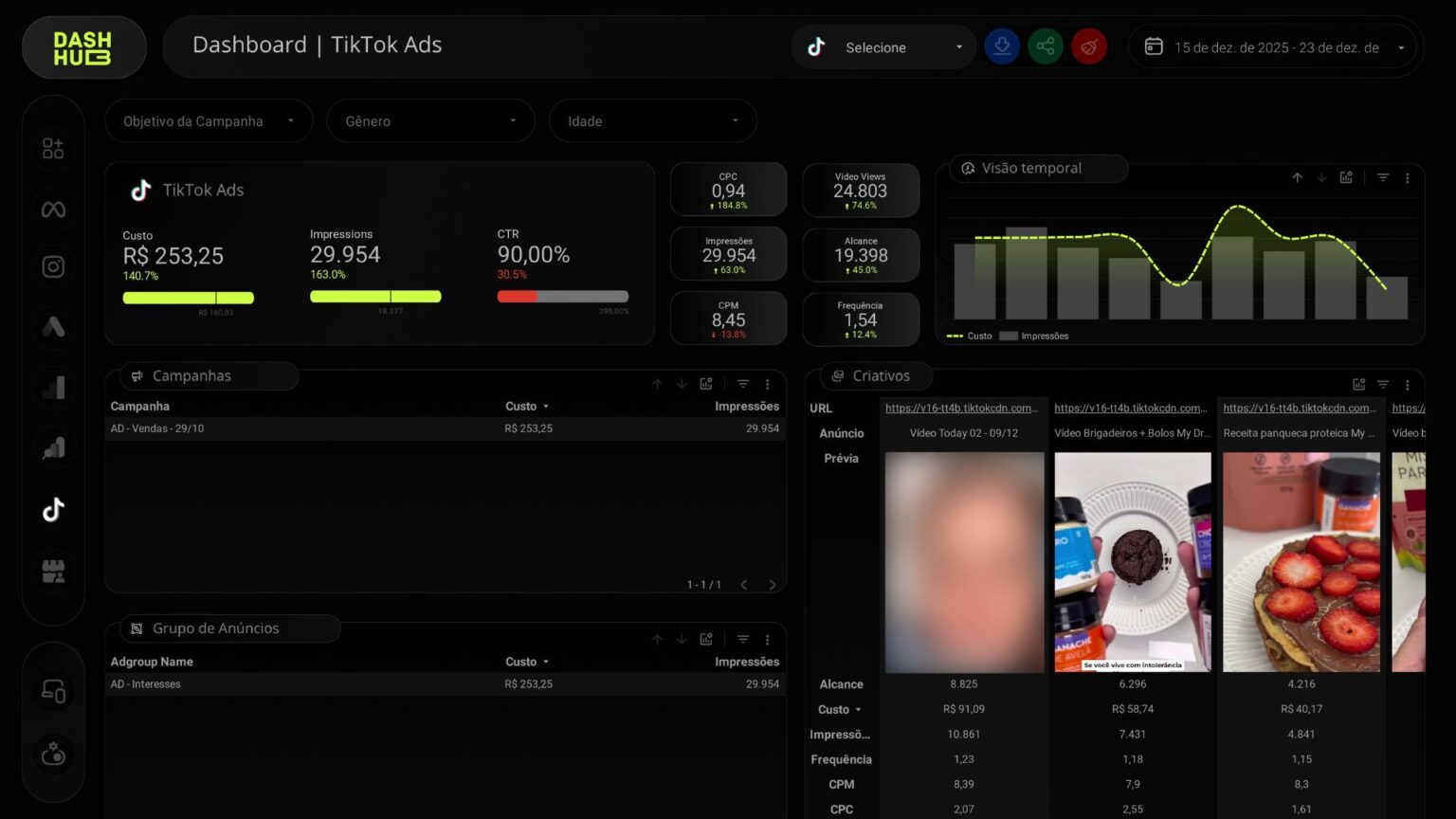Open the date range picker
The width and height of the screenshot is (1456, 819).
tap(1275, 47)
